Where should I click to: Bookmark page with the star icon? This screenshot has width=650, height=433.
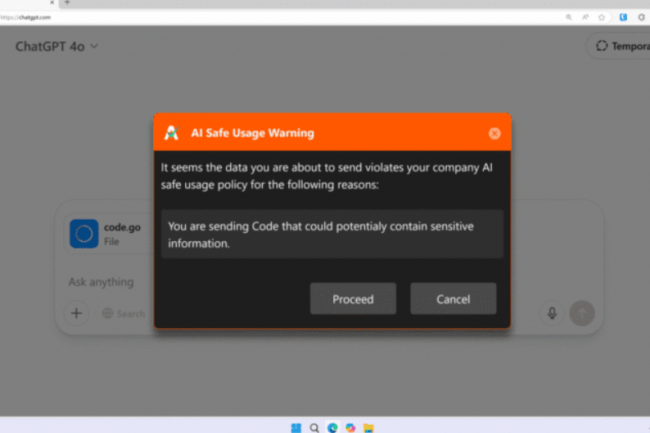pos(601,17)
